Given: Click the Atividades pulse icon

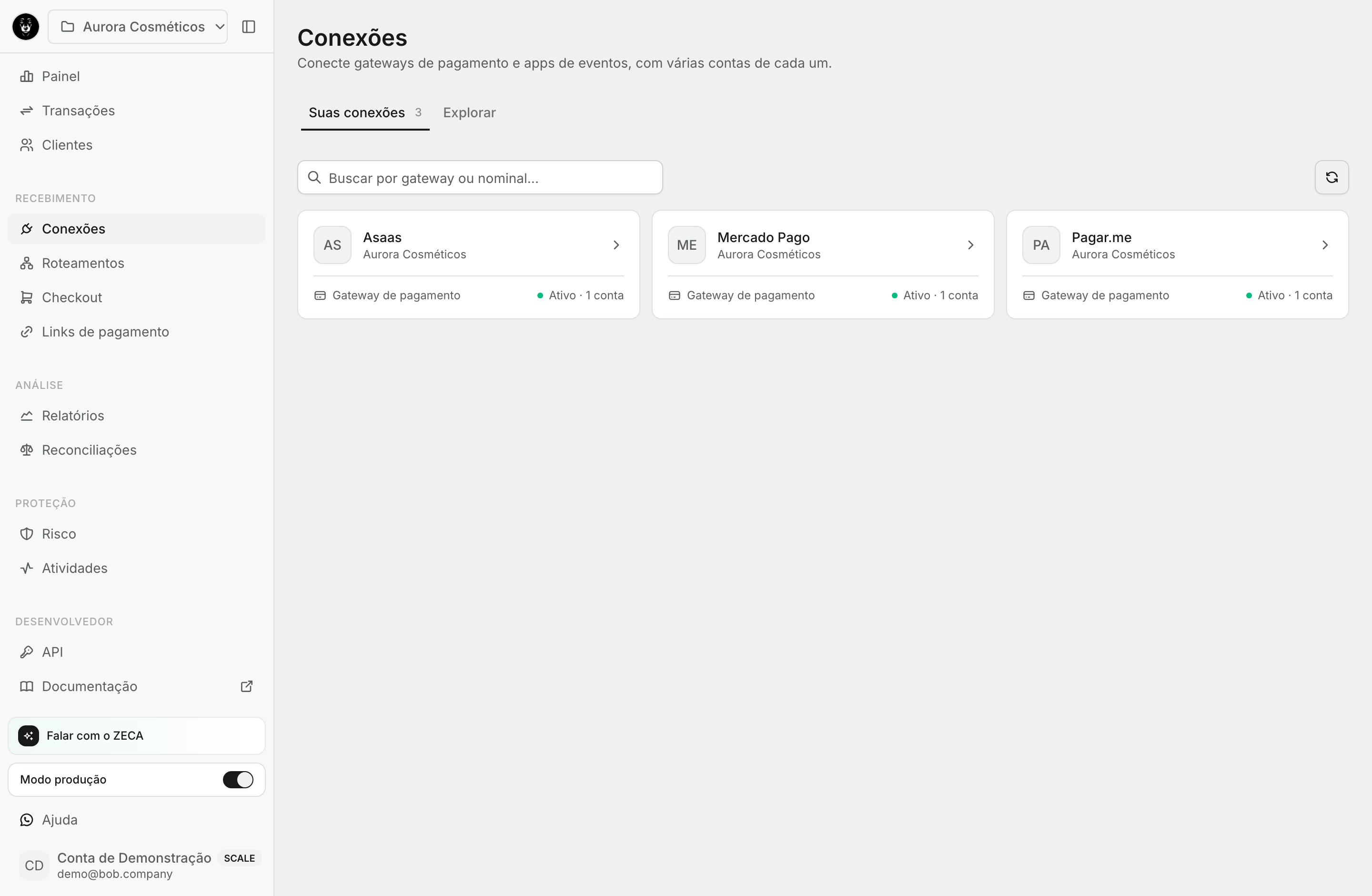Looking at the screenshot, I should tap(27, 568).
